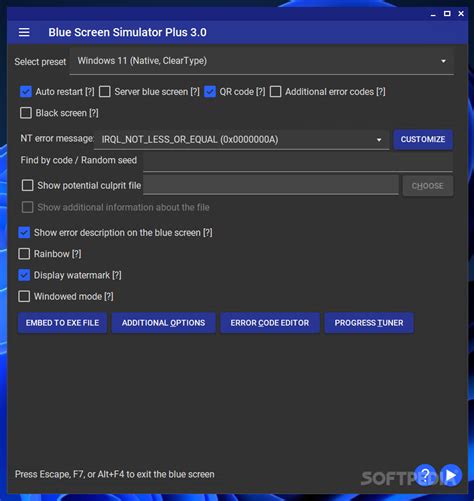
Task: Start the blue screen with play button
Action: [451, 475]
